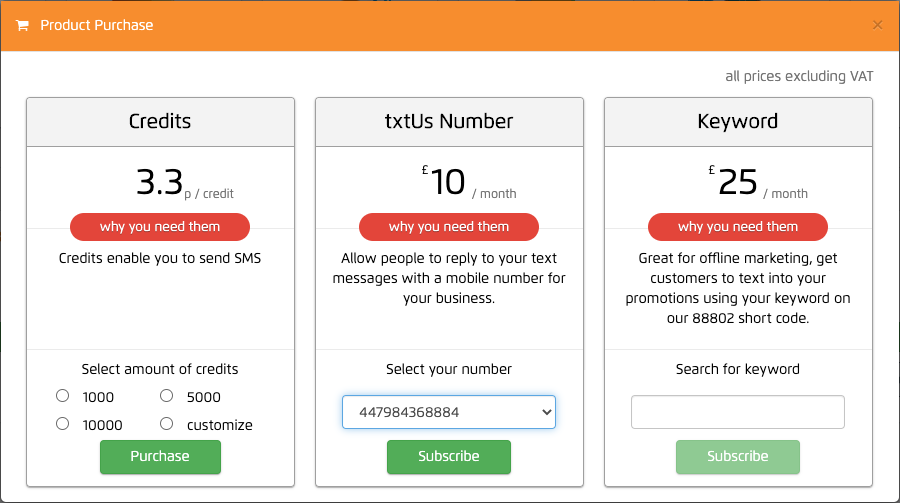Screen dimensions: 900x503
Task: Close the Product Purchase dialog
Action: coord(877,25)
